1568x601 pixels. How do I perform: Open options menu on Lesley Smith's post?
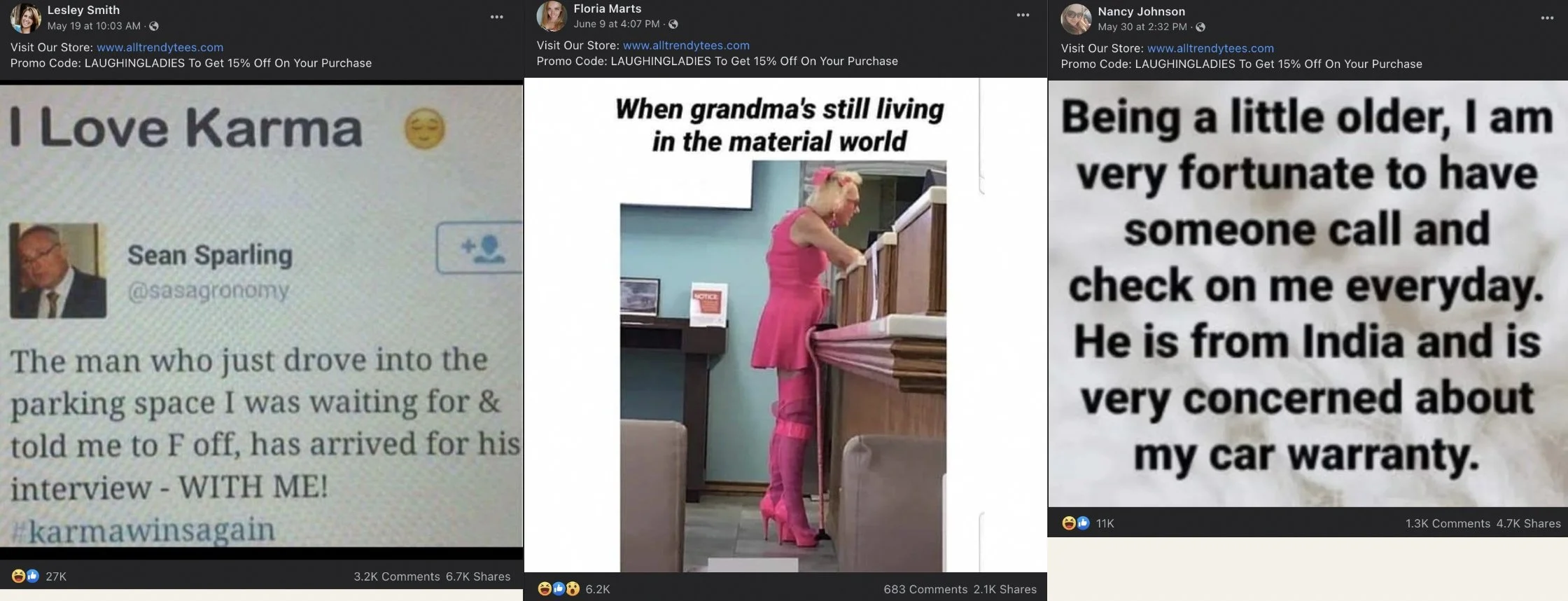point(497,17)
